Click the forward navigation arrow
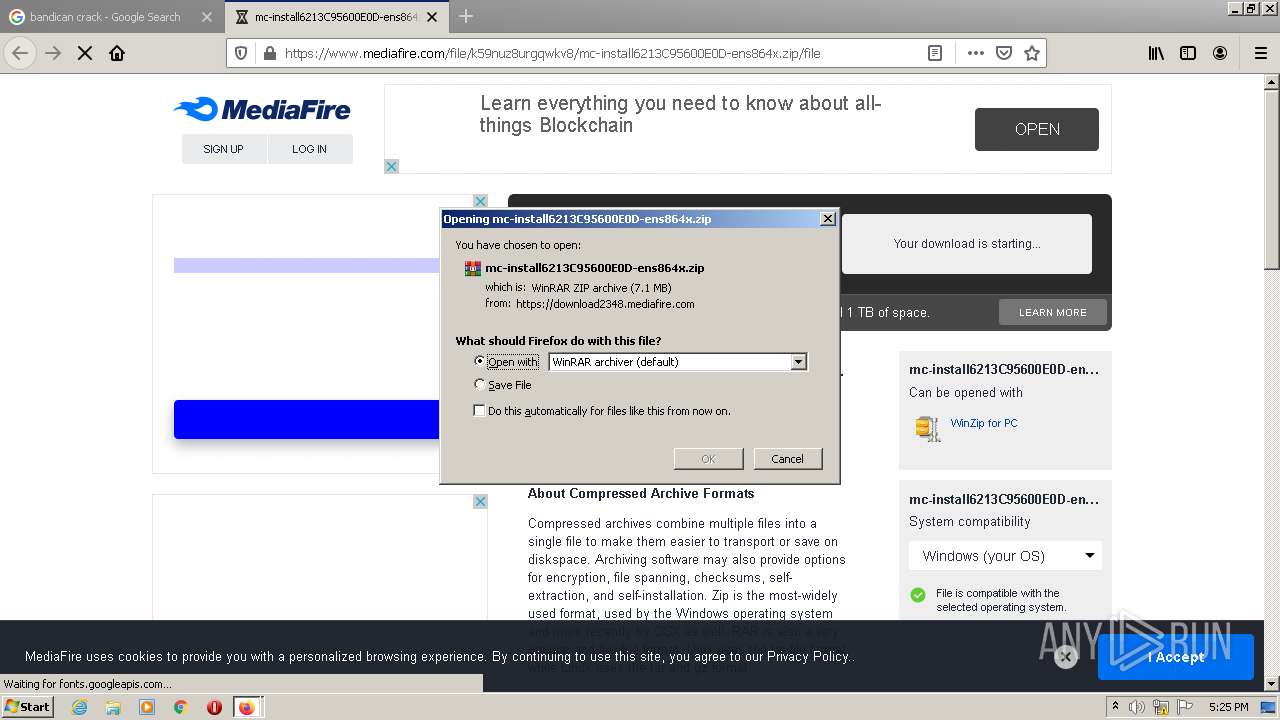 coord(53,53)
